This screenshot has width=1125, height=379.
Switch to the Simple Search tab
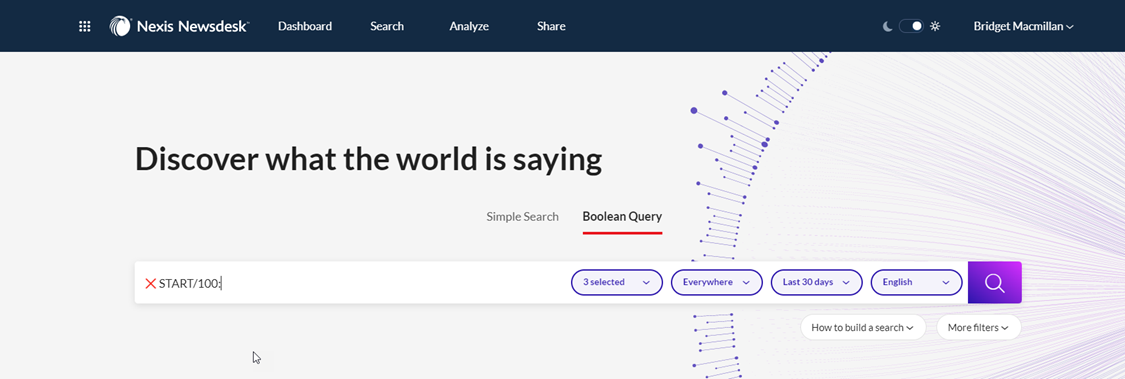[522, 217]
